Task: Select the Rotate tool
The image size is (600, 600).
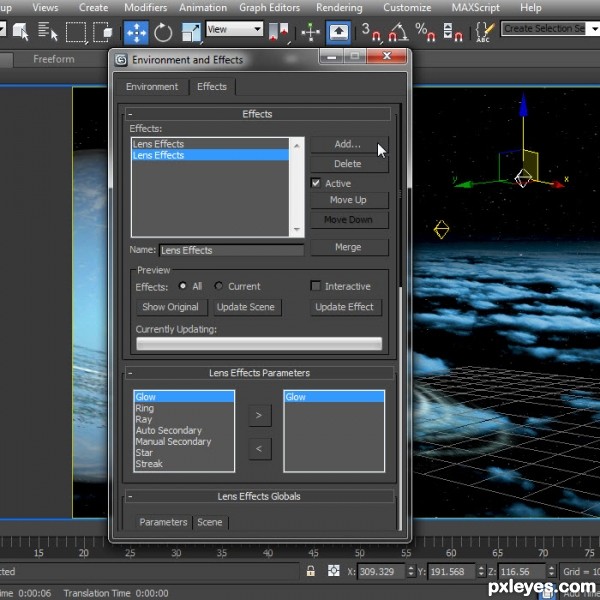Action: pyautogui.click(x=163, y=33)
